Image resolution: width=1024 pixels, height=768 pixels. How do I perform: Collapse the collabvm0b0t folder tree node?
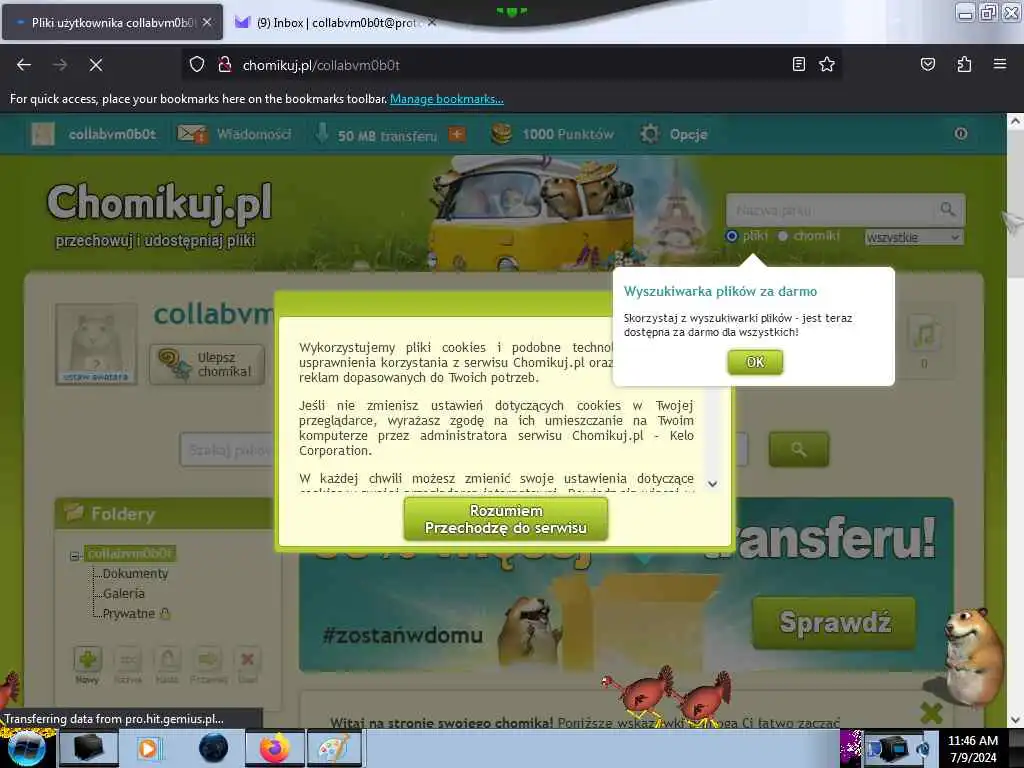pyautogui.click(x=74, y=556)
